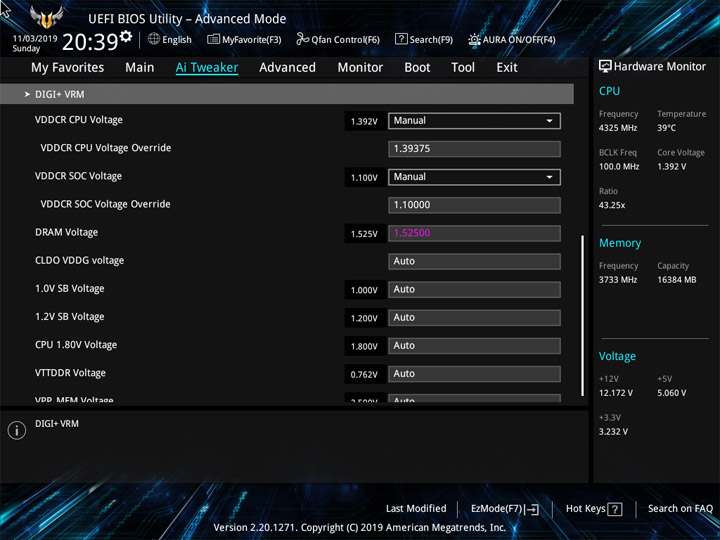Click the +12V 12.172 V reading
This screenshot has height=540, width=720.
point(616,393)
